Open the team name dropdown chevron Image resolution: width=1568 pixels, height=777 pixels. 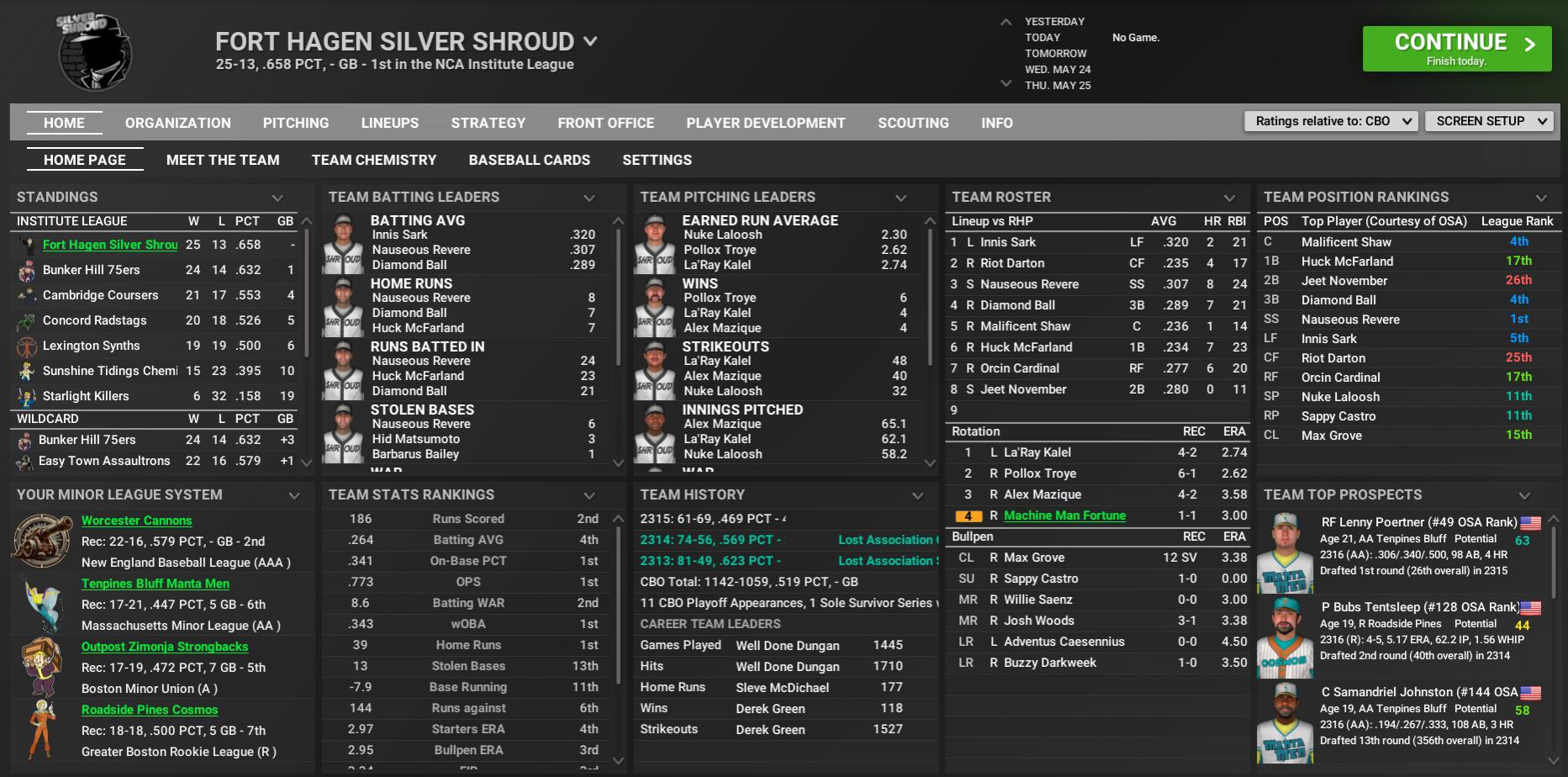coord(591,41)
